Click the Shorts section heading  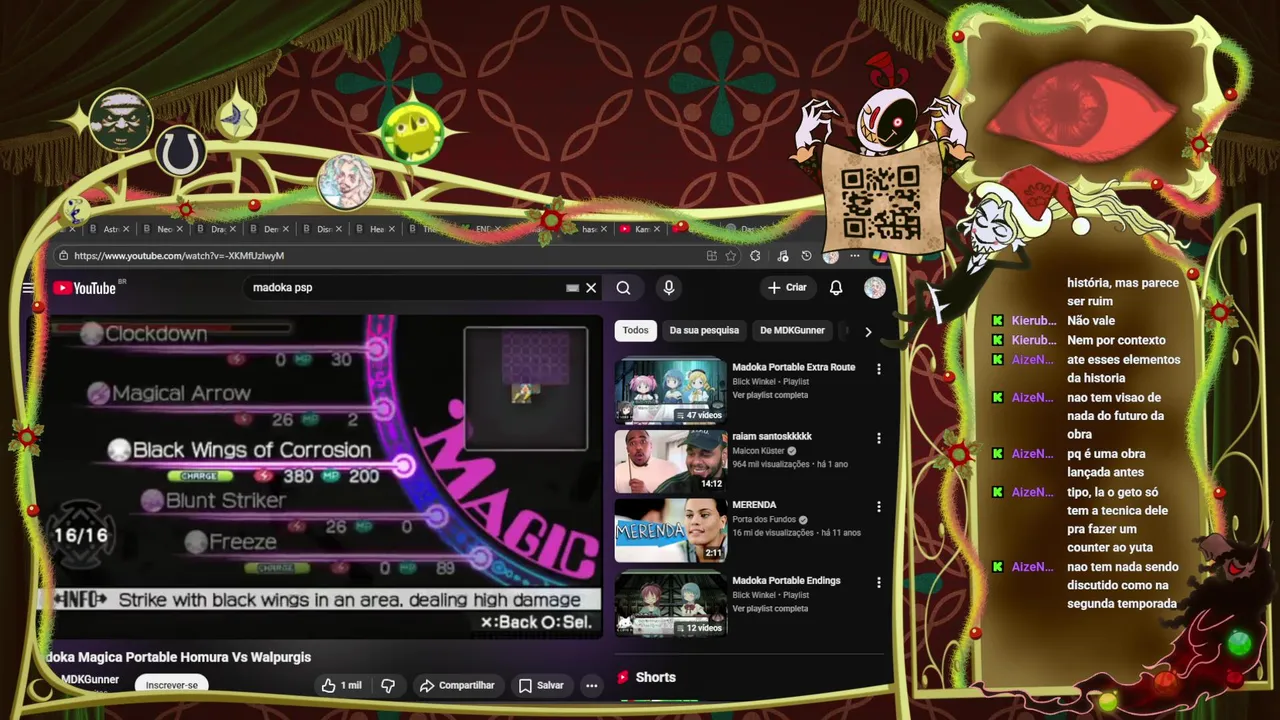tap(655, 677)
